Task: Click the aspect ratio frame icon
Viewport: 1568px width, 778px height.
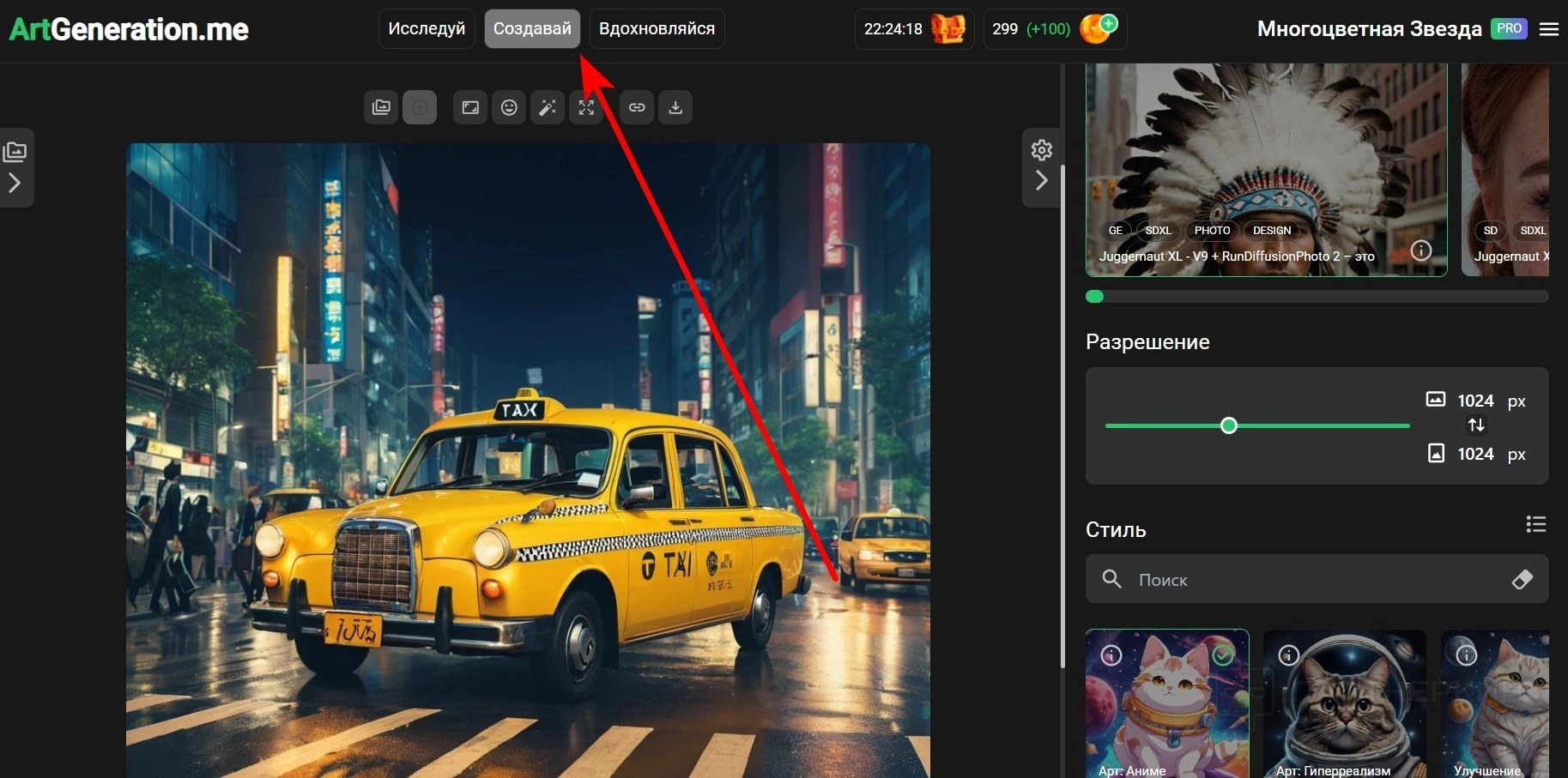Action: [470, 107]
